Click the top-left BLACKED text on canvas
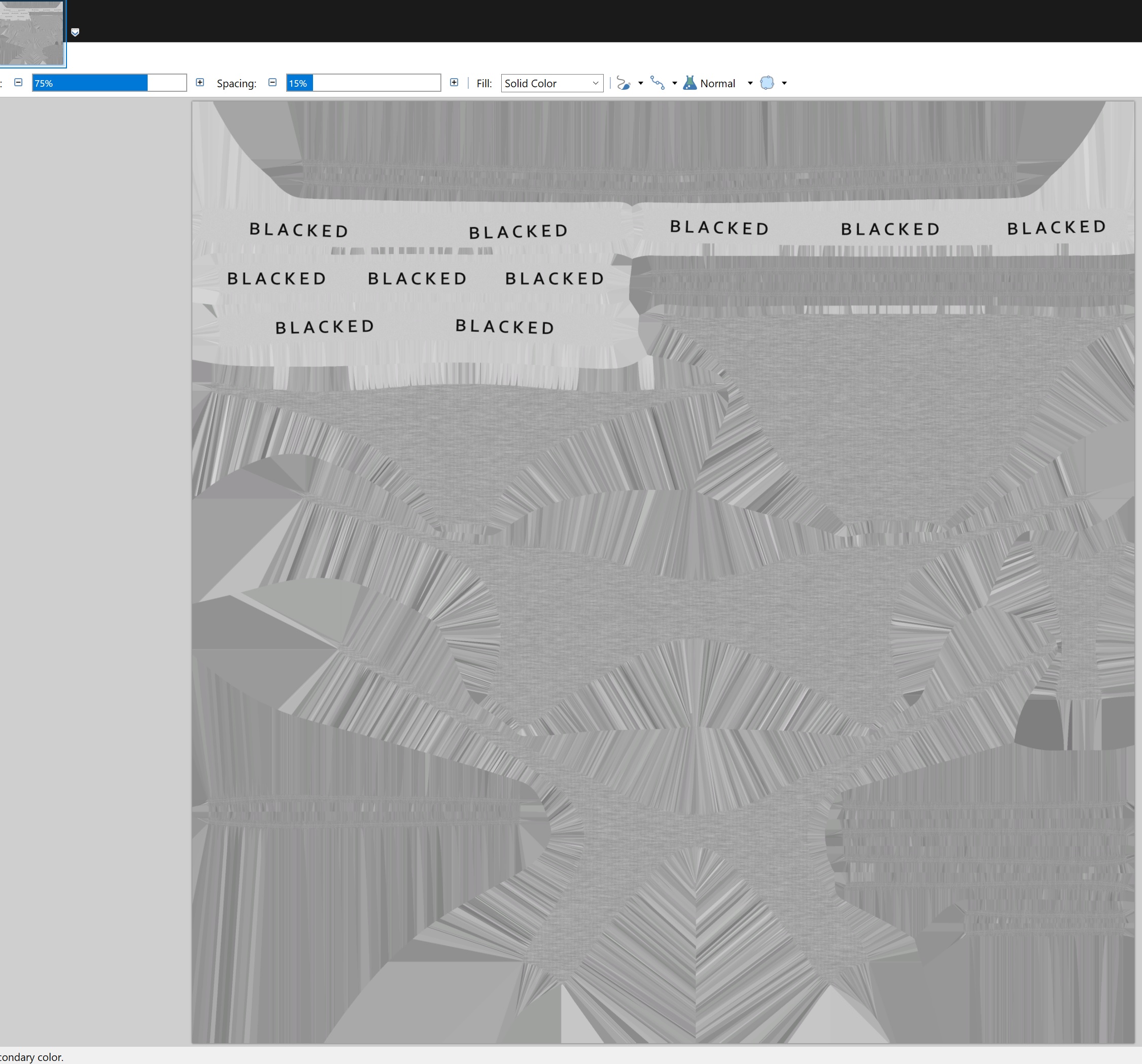Screen dimensions: 1142x1064 click(299, 230)
